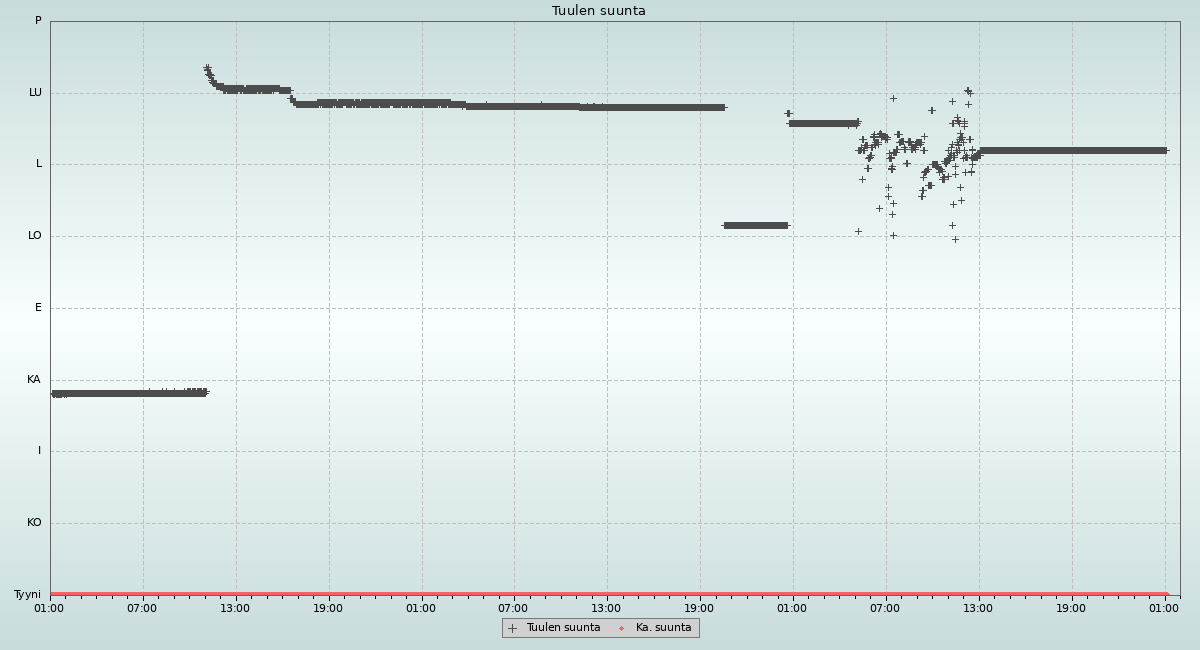Select the 'I' y-axis label
The width and height of the screenshot is (1200, 650).
coord(39,451)
